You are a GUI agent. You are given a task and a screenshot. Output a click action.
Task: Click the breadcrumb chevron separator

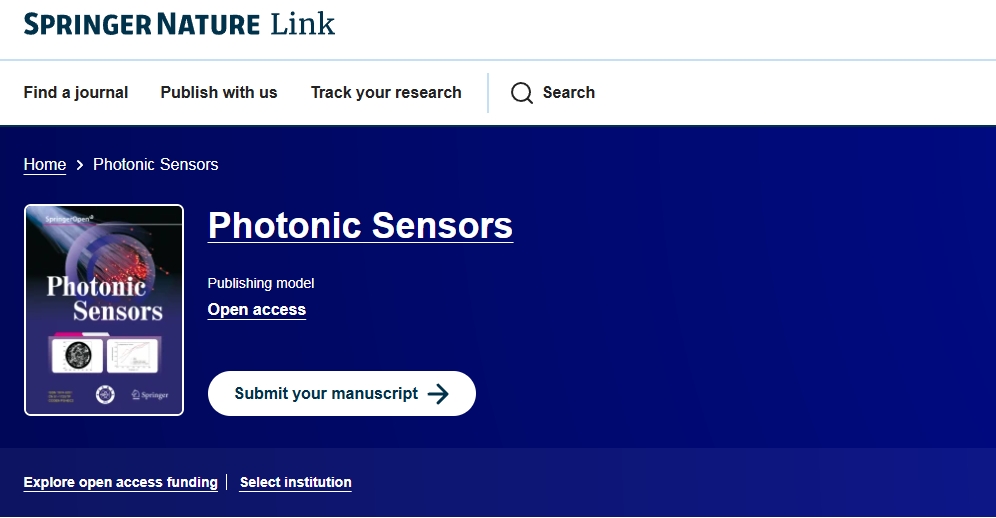tap(80, 165)
